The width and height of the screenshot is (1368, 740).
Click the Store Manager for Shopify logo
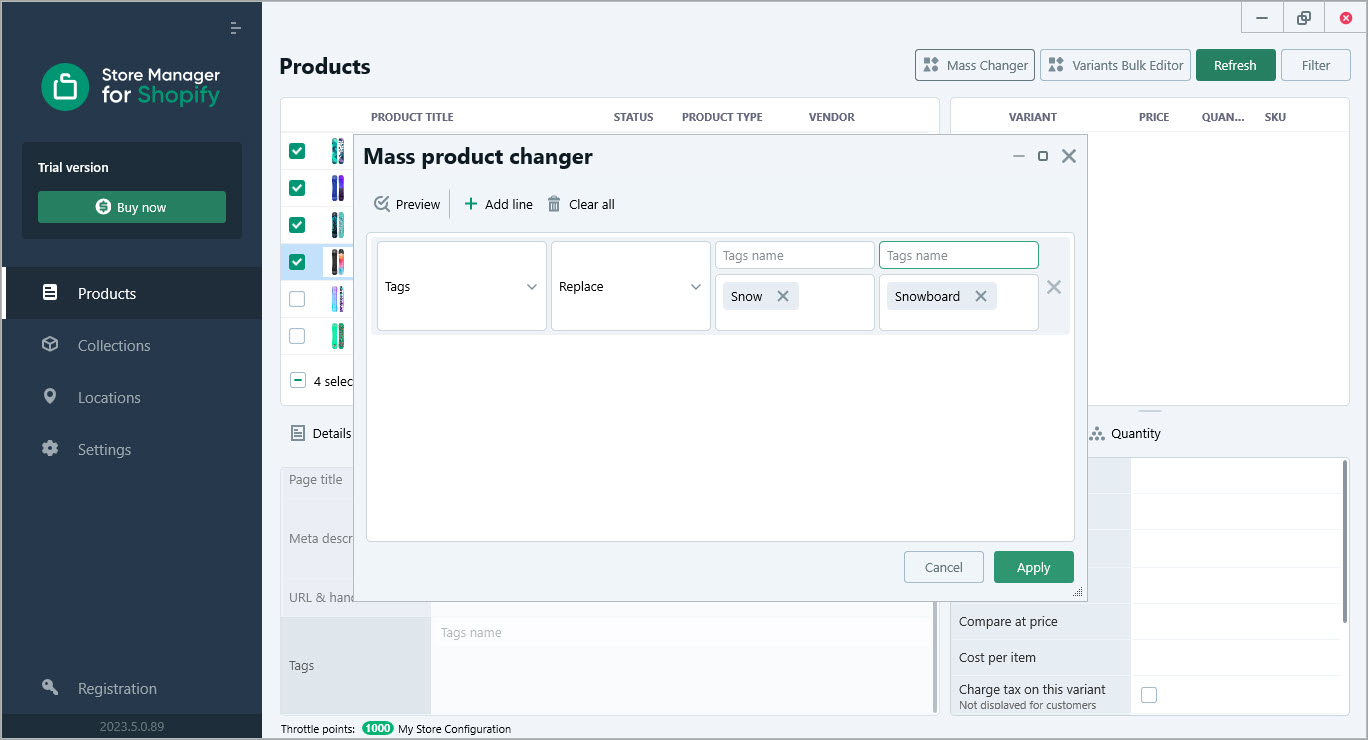(x=131, y=87)
